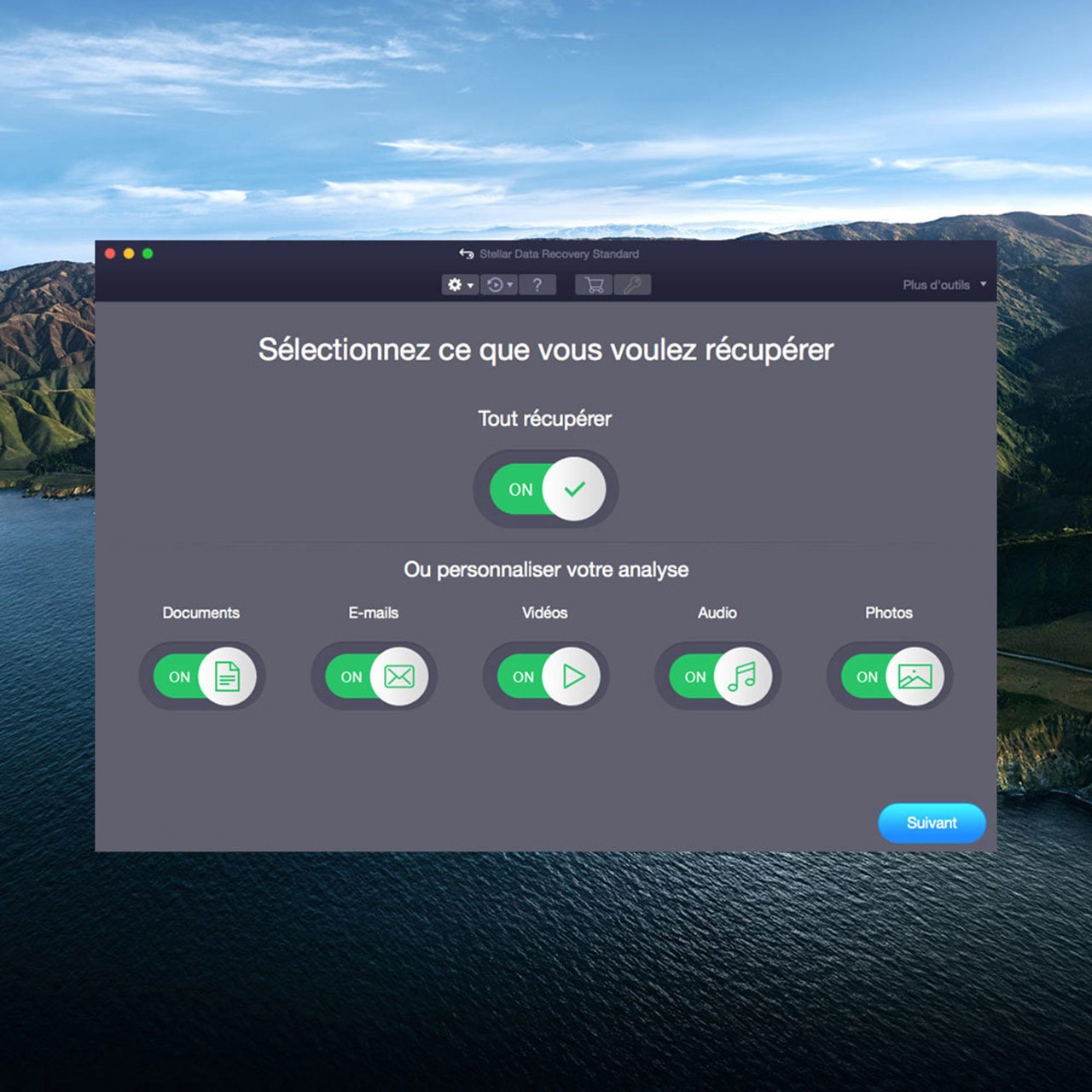The image size is (1092, 1092).
Task: Click the Photos label
Action: tap(889, 613)
